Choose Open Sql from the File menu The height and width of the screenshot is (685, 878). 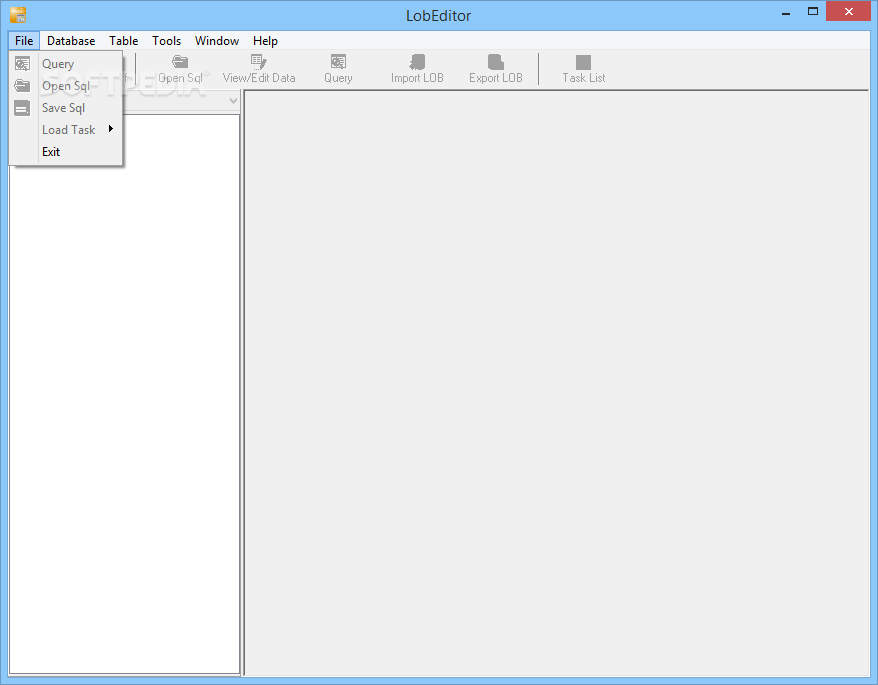[x=66, y=86]
